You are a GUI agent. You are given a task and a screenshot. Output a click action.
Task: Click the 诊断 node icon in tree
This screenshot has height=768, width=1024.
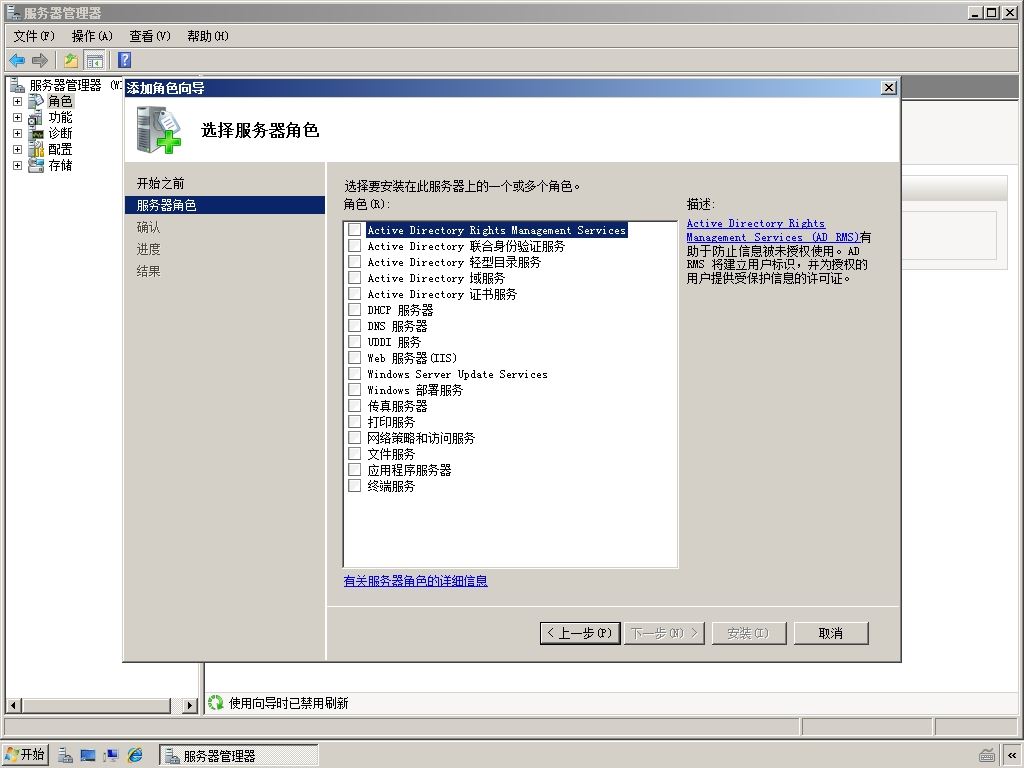[x=36, y=133]
